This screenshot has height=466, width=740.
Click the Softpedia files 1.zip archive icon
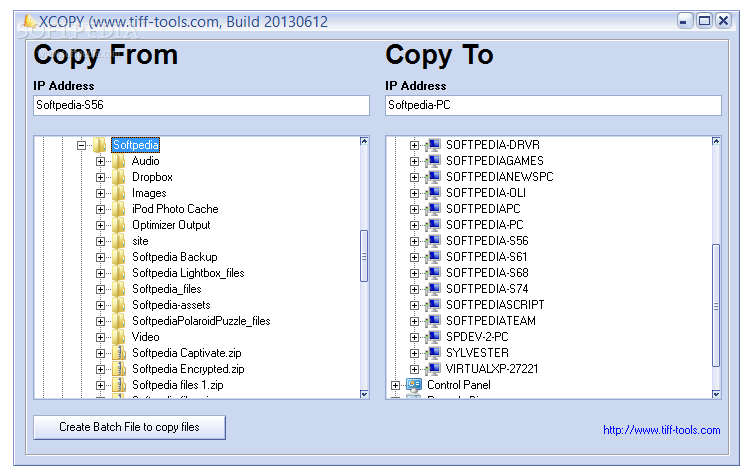[x=119, y=385]
